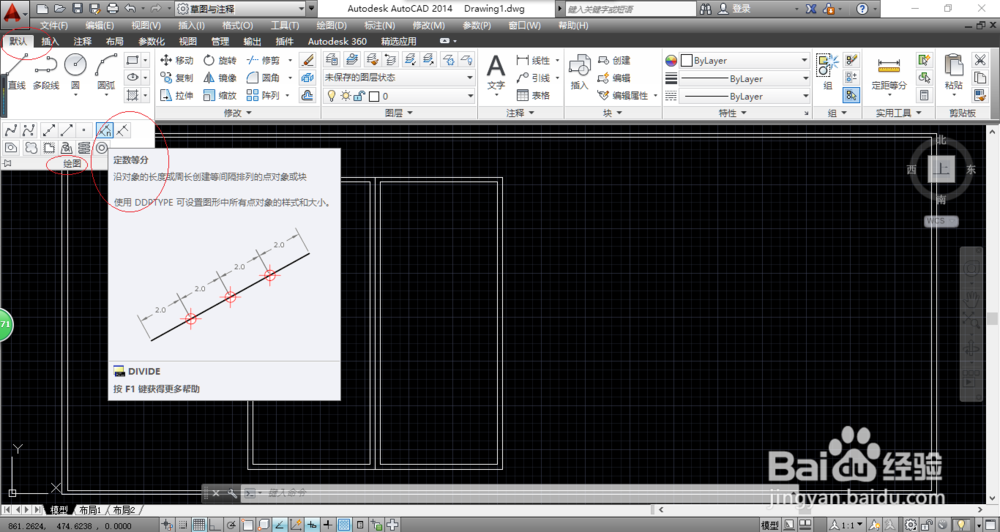Image resolution: width=1000 pixels, height=532 pixels.
Task: Toggle polar tracking in status bar
Action: click(231, 525)
